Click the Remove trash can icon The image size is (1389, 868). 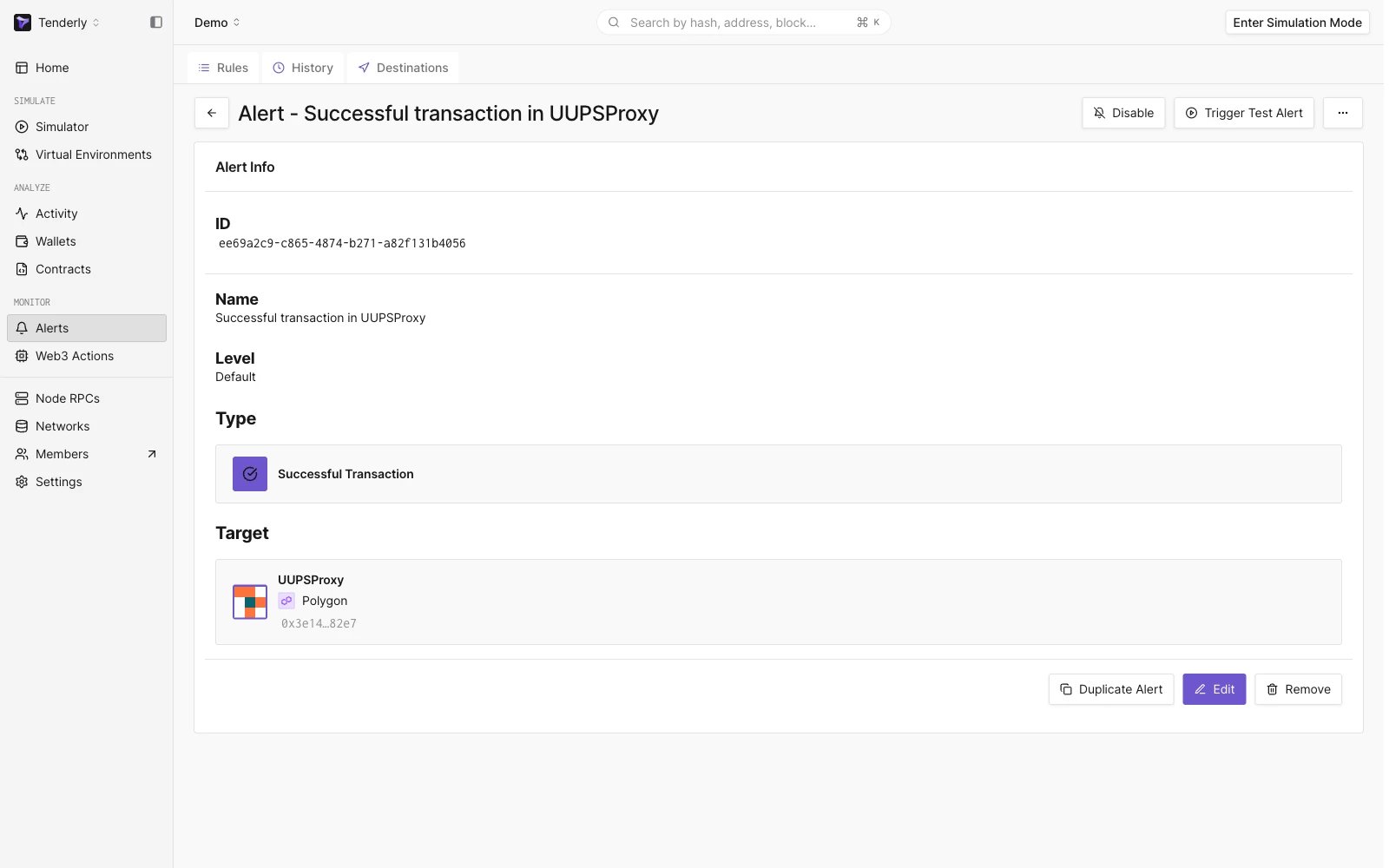tap(1272, 689)
